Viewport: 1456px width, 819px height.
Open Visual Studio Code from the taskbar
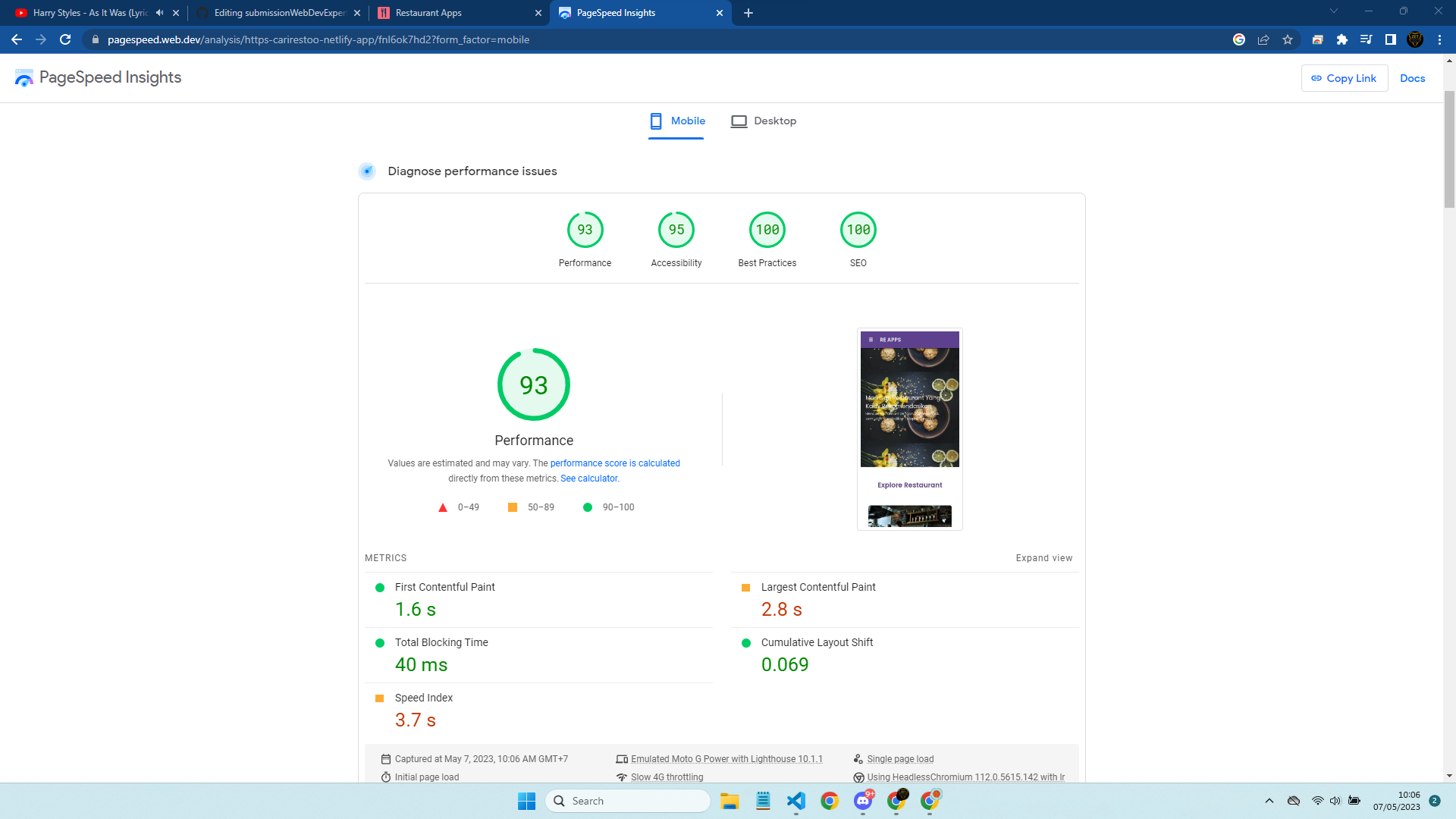796,801
